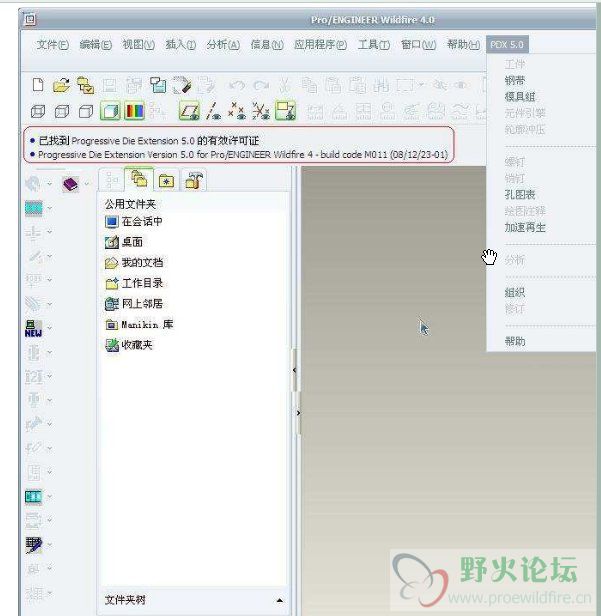Toggle shading display mode
Viewport: 601px width, 616px height.
point(110,111)
